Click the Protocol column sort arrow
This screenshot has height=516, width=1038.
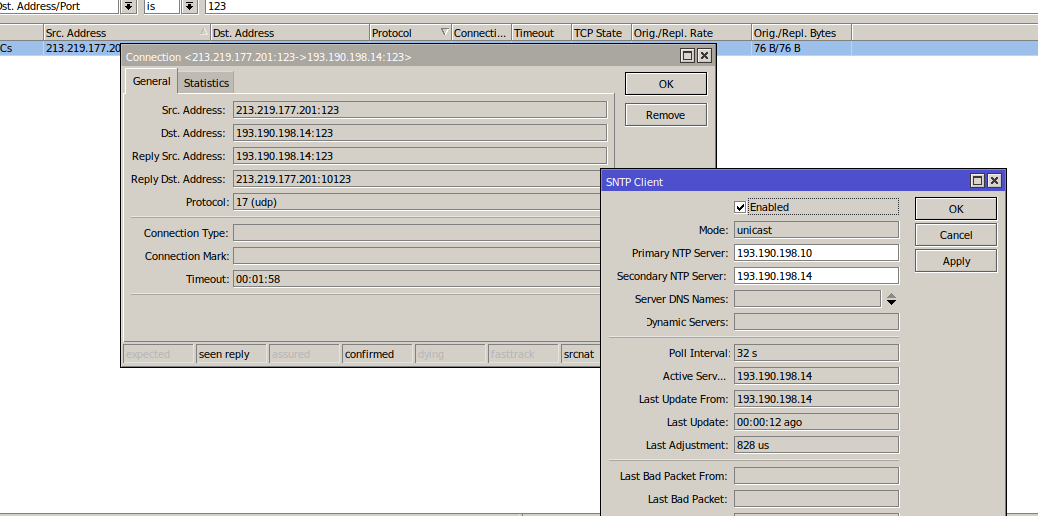(444, 33)
